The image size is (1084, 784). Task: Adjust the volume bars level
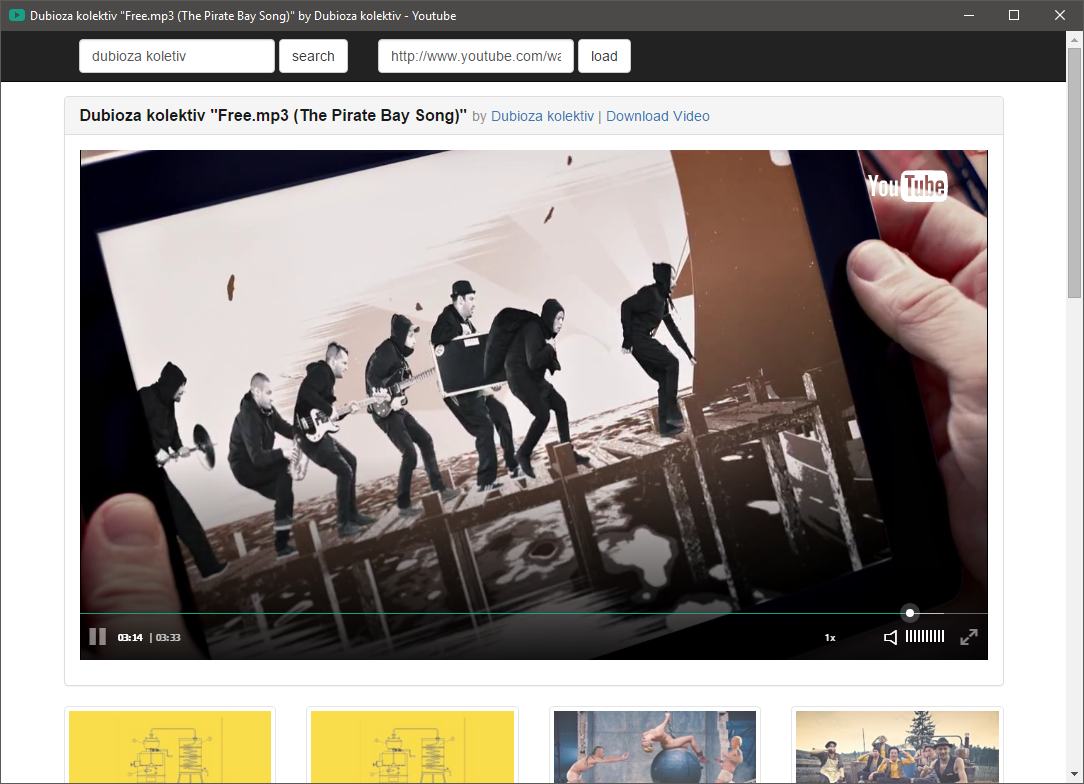click(925, 637)
